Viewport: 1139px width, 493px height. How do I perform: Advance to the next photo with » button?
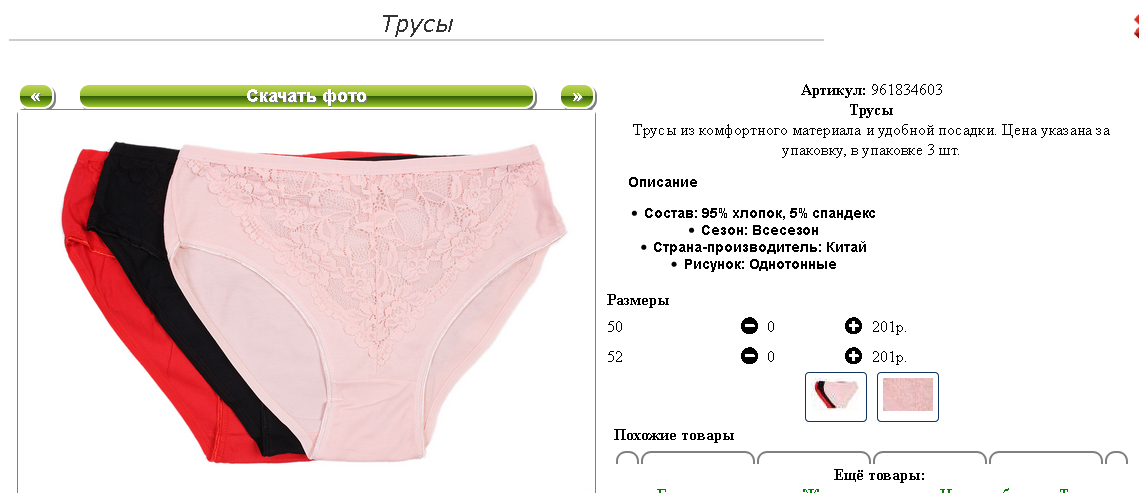577,97
